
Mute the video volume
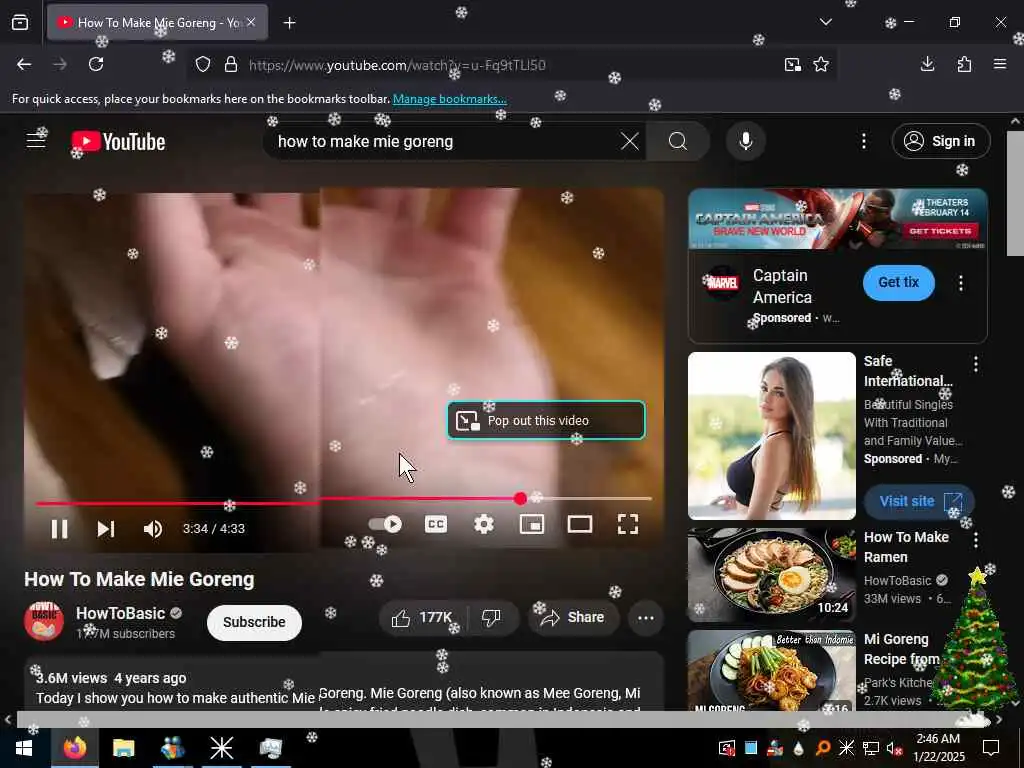(x=153, y=528)
